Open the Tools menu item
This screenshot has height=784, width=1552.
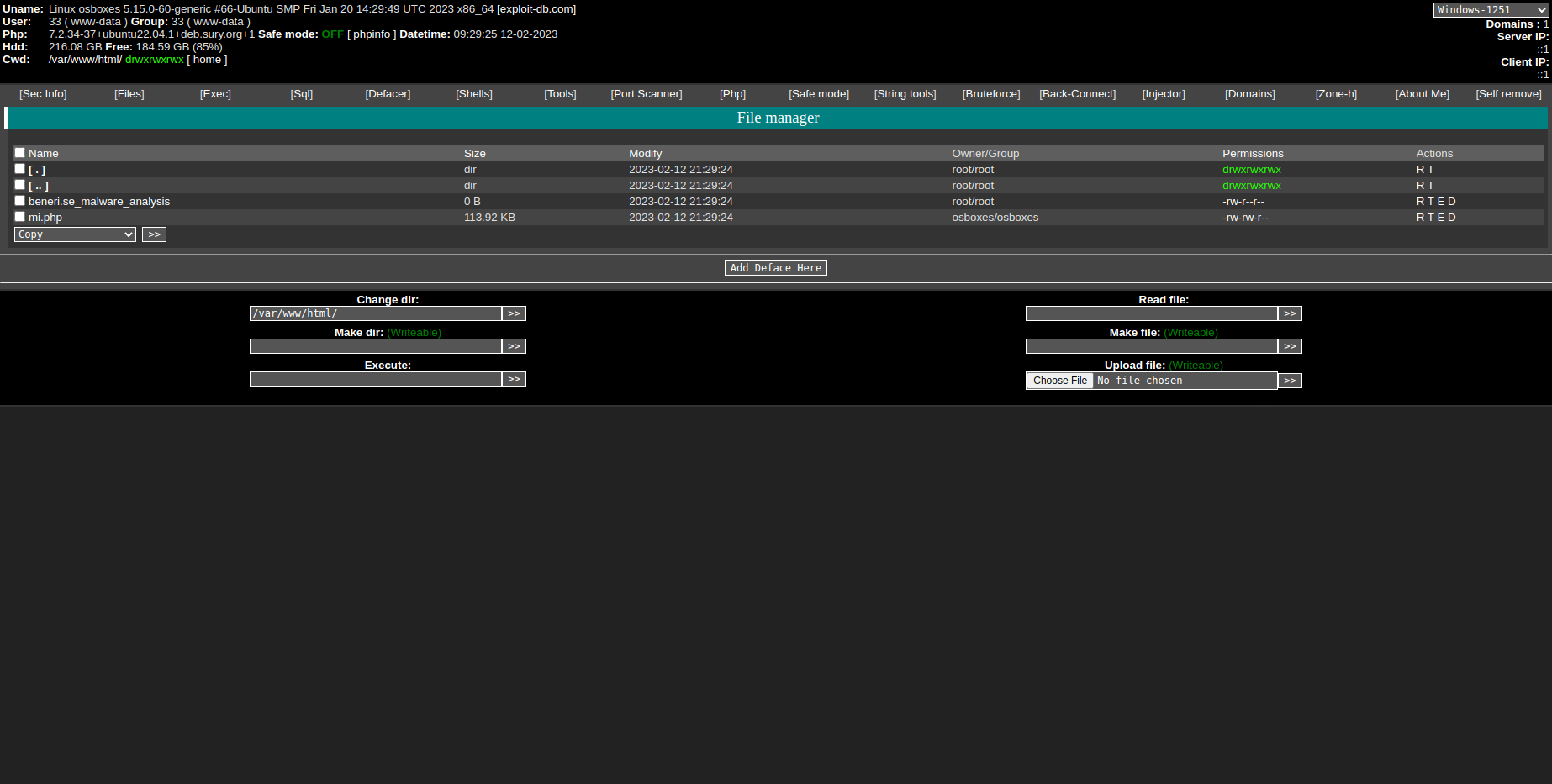(x=560, y=94)
